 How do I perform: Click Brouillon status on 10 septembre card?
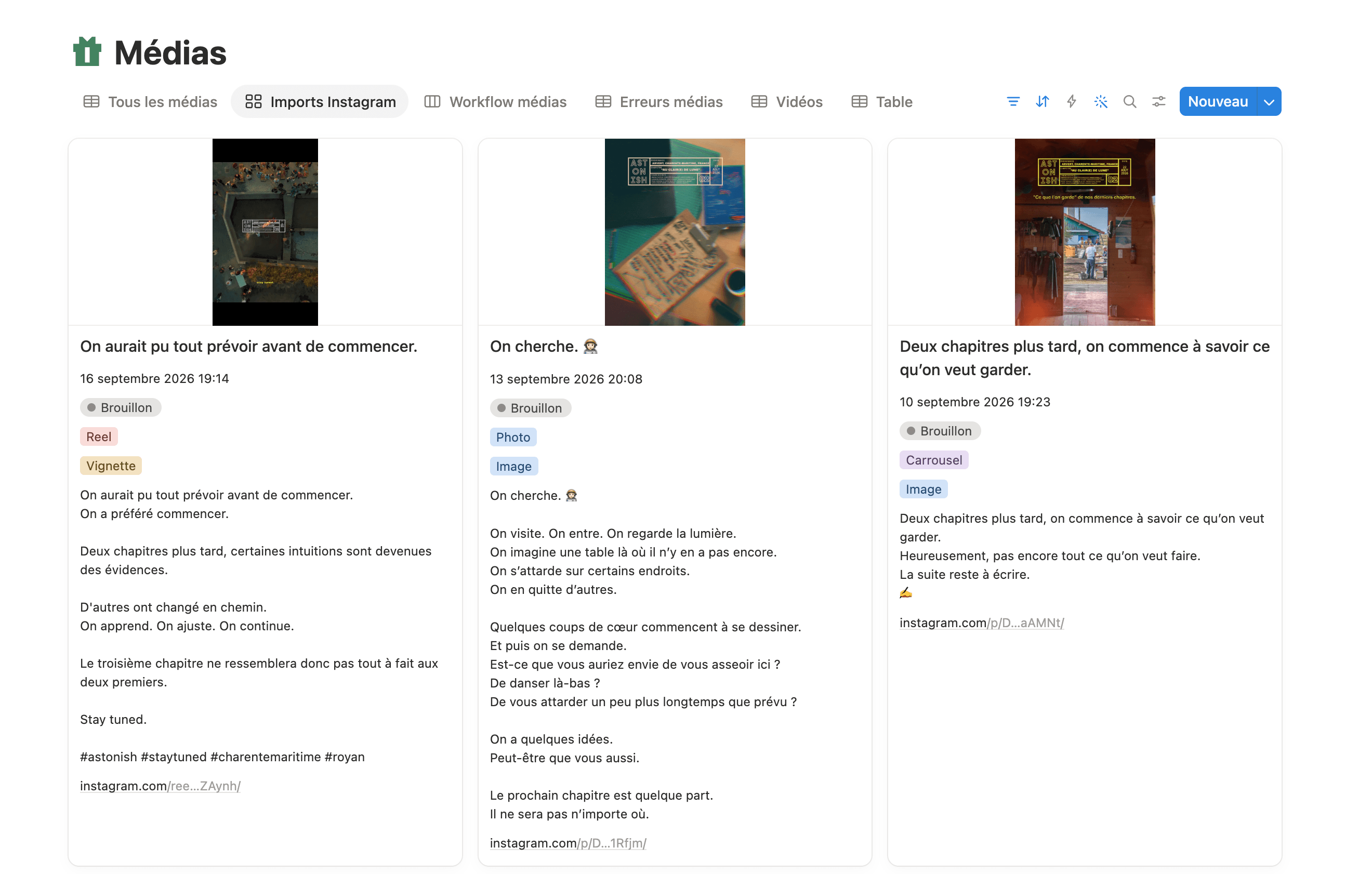[x=940, y=431]
